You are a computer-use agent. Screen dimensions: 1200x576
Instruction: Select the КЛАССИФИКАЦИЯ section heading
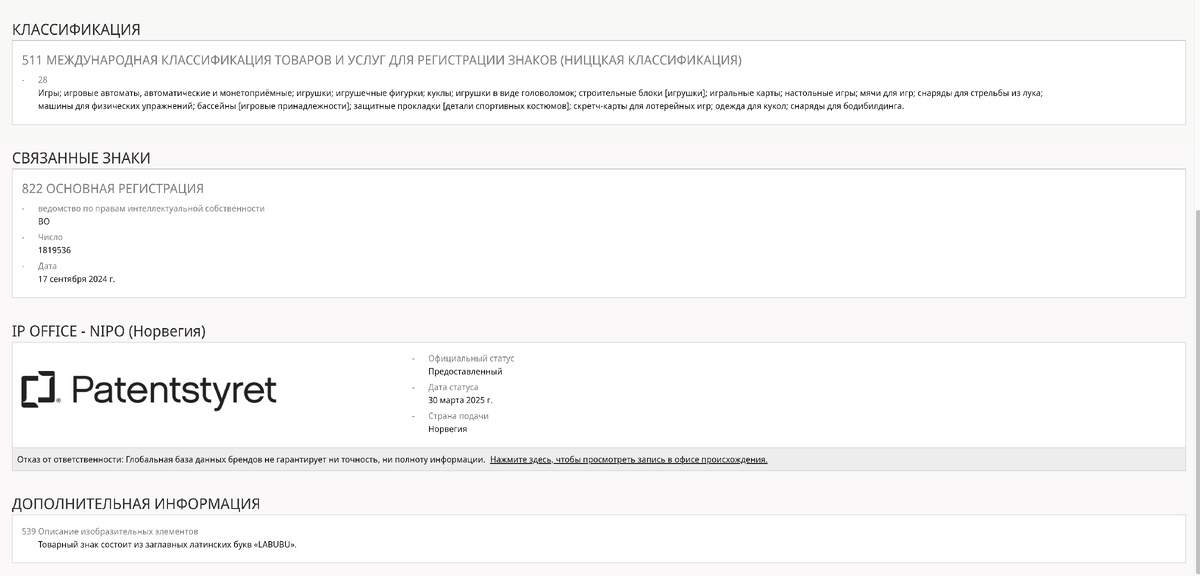pyautogui.click(x=76, y=30)
